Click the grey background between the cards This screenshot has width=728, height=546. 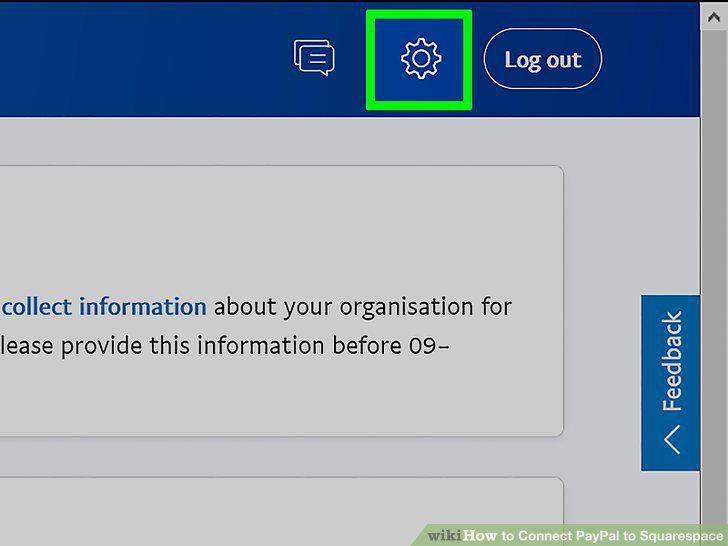281,457
